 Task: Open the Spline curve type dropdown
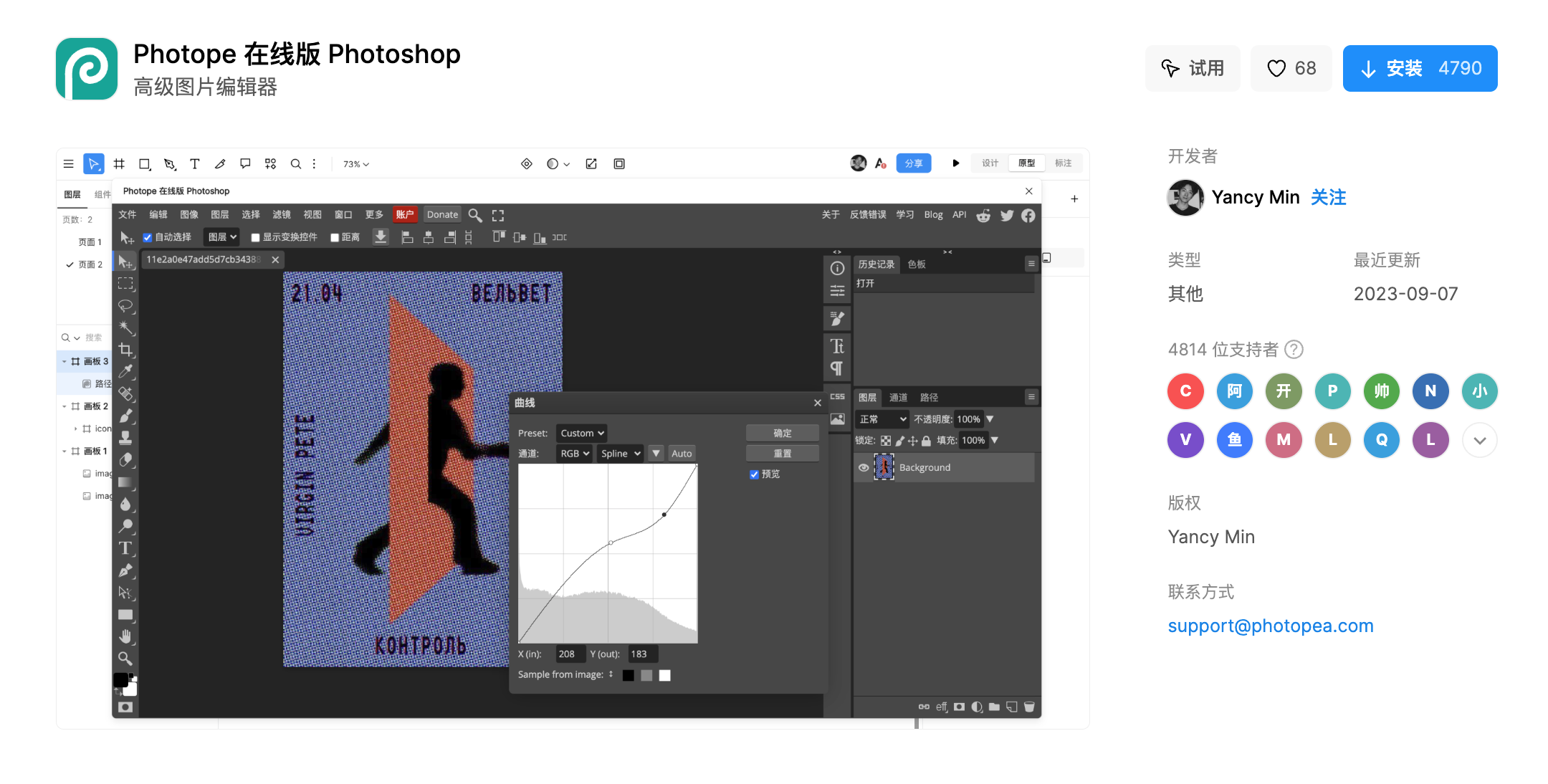[x=620, y=453]
